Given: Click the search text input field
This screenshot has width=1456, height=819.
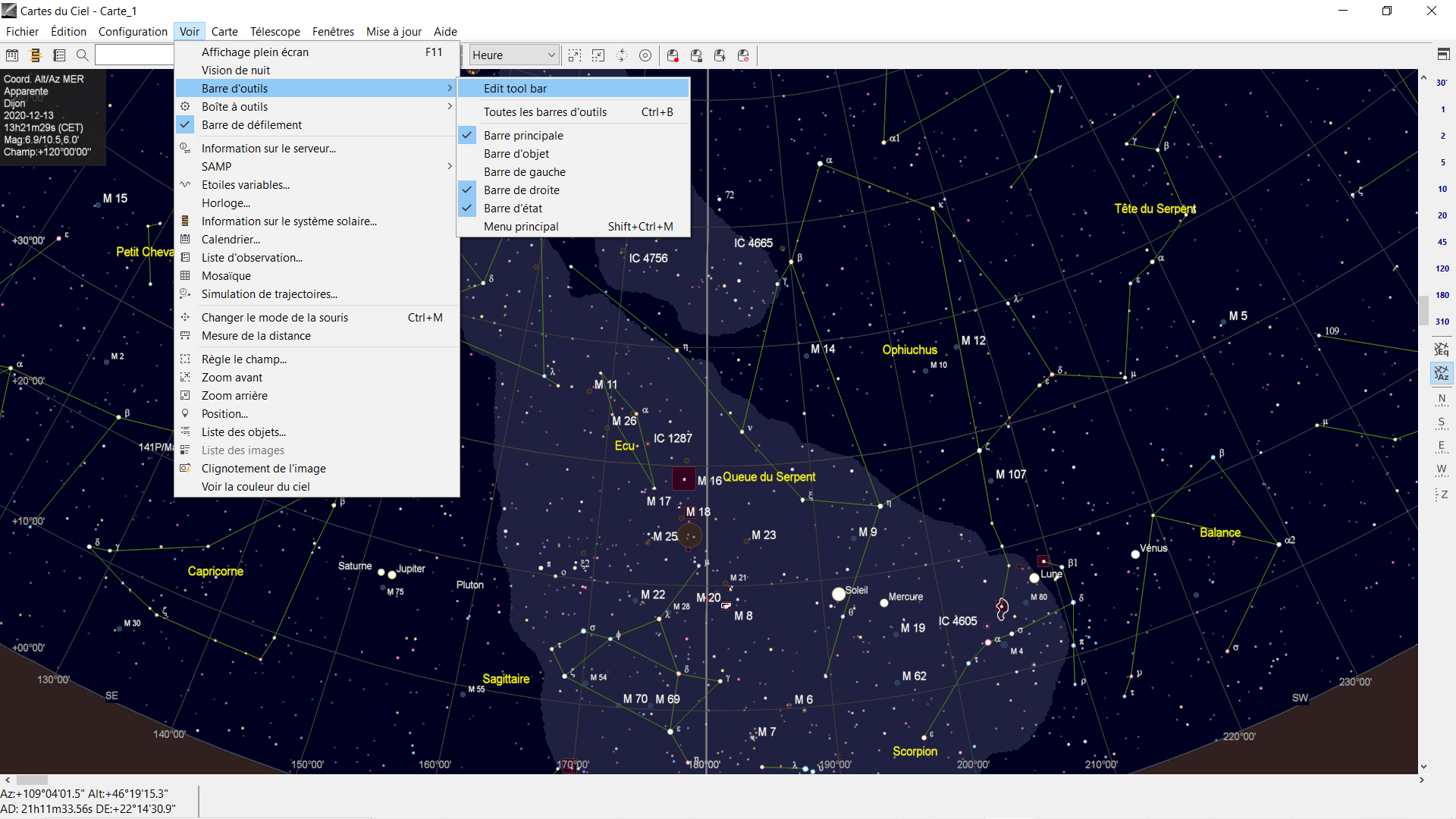Looking at the screenshot, I should point(135,55).
